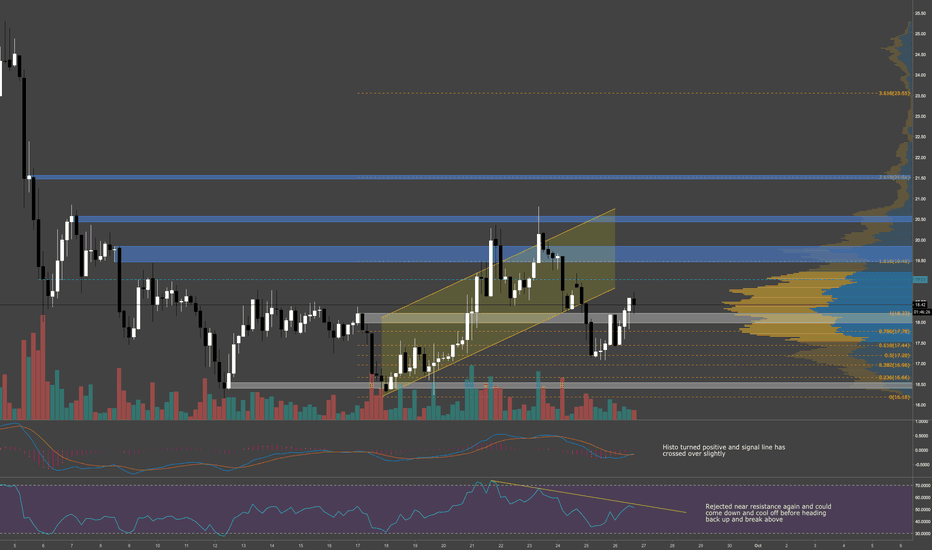Click the RSI 50.0000 scale label

(922, 510)
